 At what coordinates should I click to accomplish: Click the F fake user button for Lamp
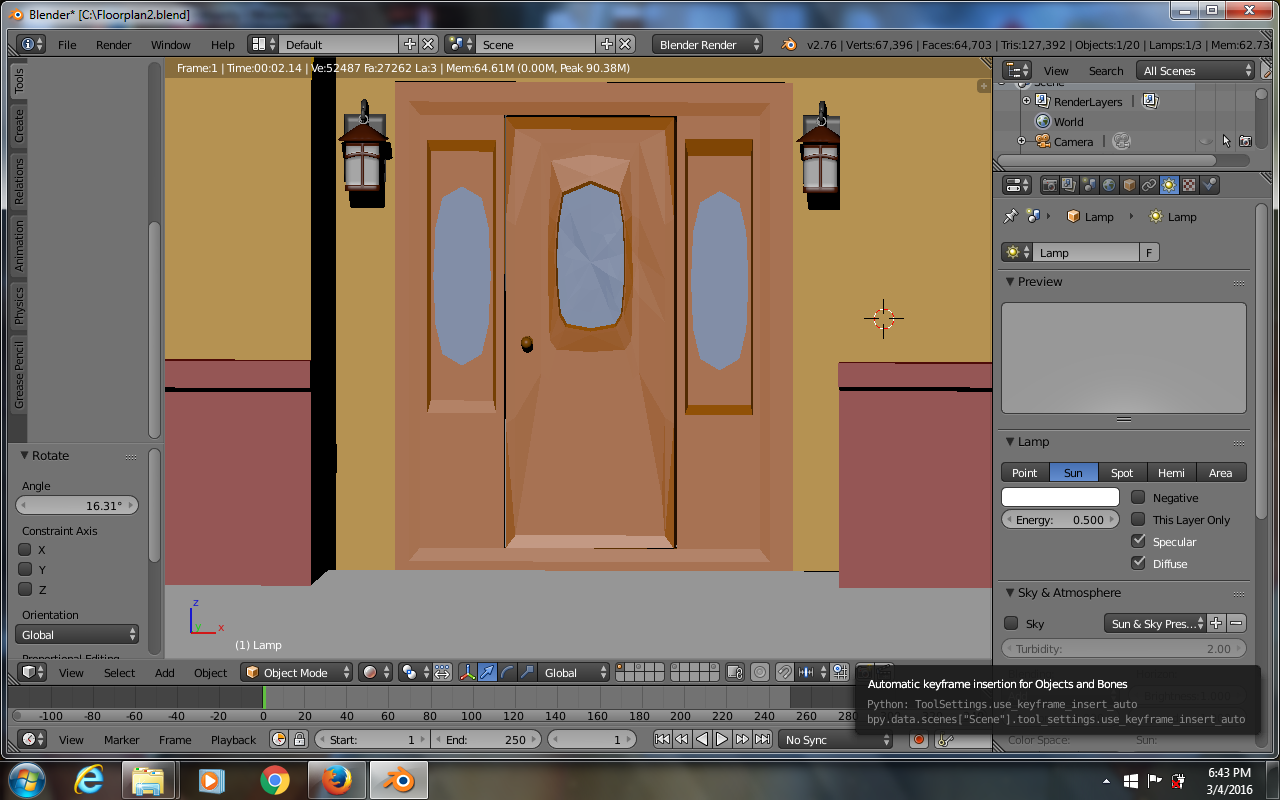click(x=1149, y=252)
